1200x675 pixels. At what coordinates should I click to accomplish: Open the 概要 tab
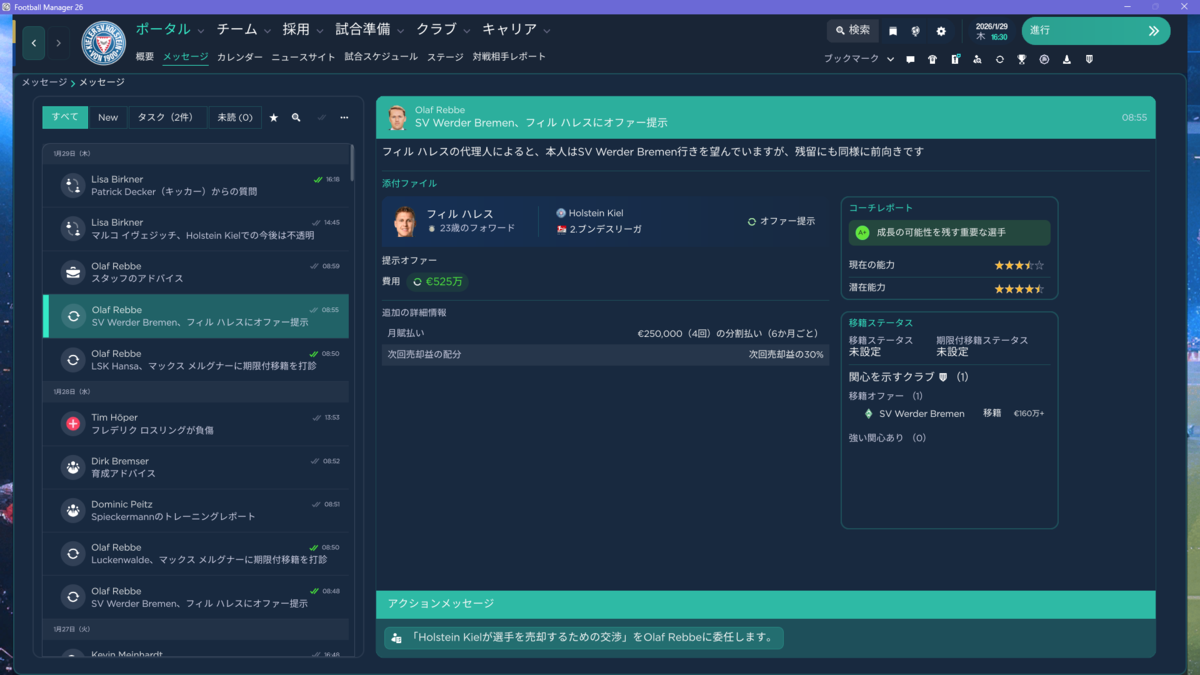pos(145,57)
